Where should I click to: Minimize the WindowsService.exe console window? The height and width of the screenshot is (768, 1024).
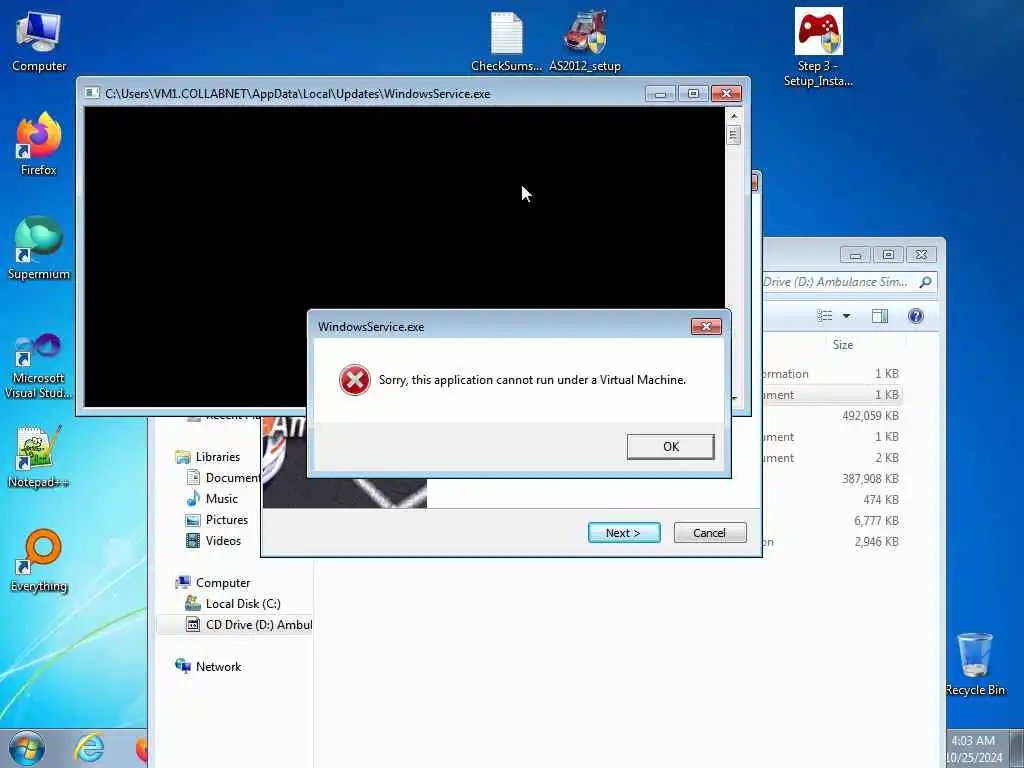660,94
